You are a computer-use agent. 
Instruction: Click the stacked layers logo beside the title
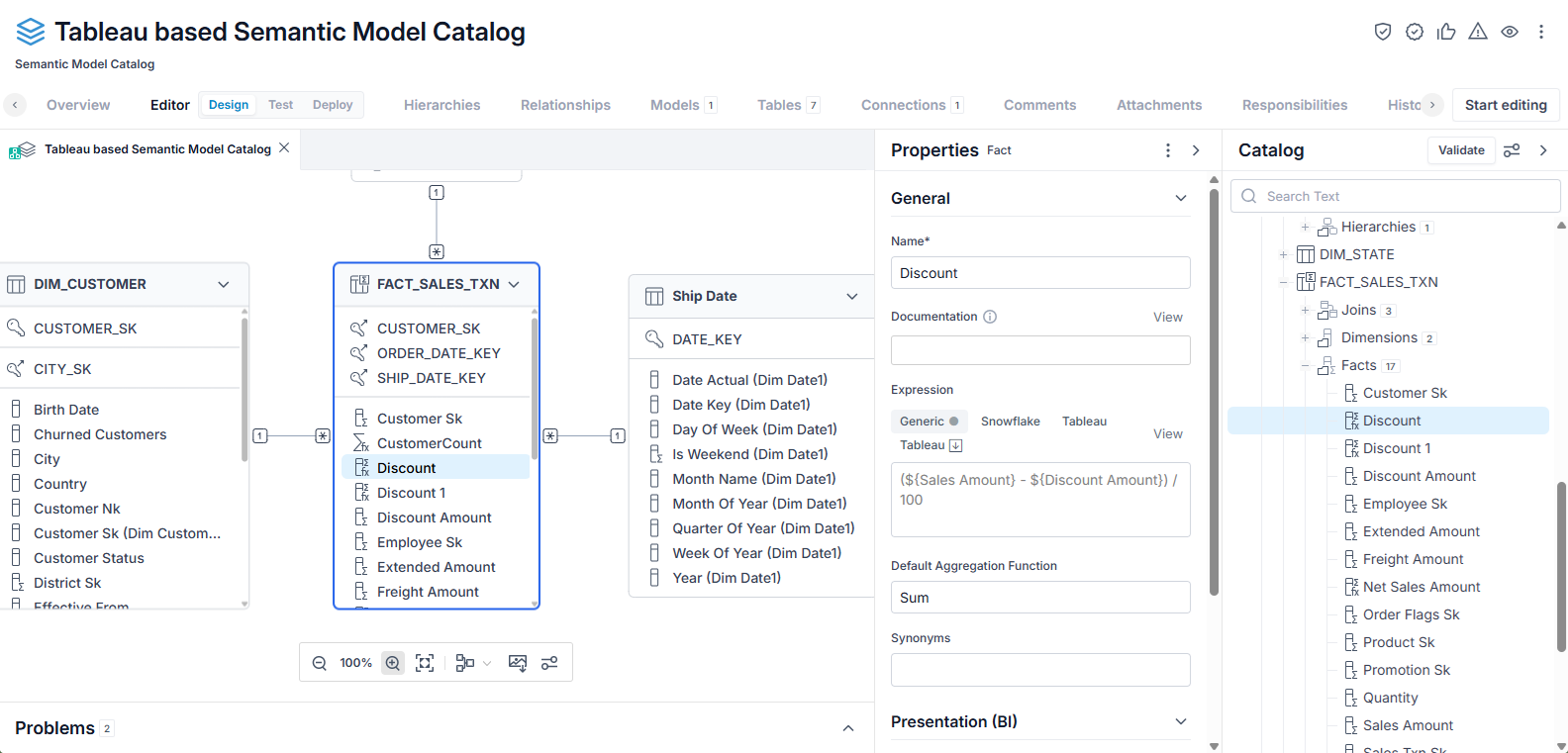pos(31,32)
